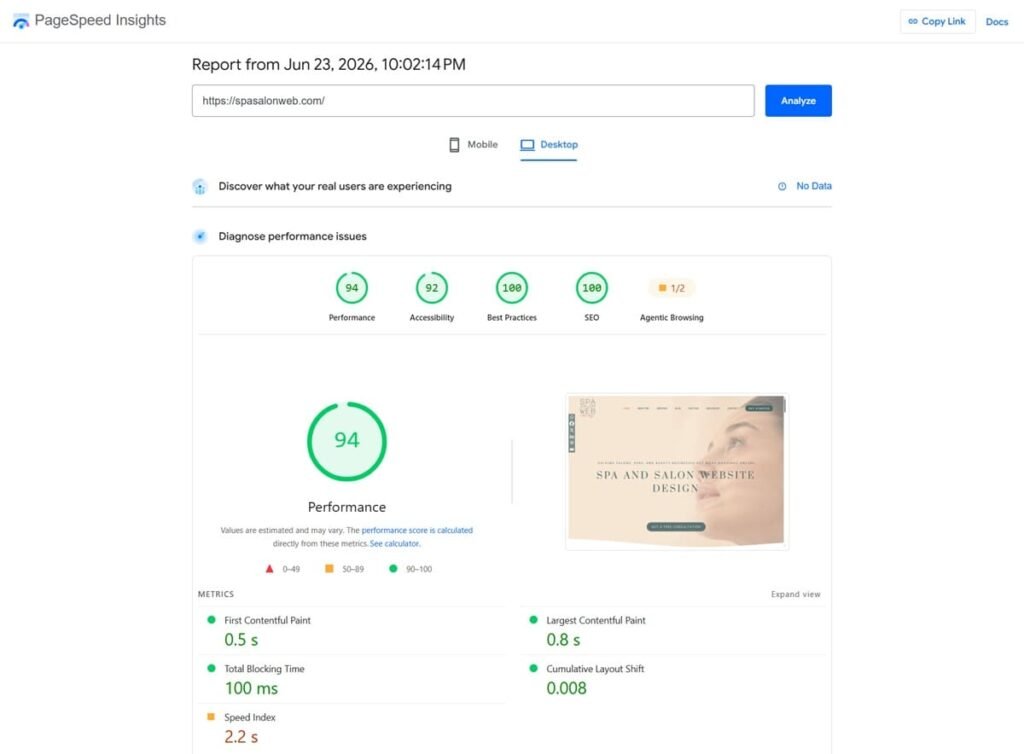1024x754 pixels.
Task: Click the Total Blocking Time green dot
Action: tap(211, 668)
